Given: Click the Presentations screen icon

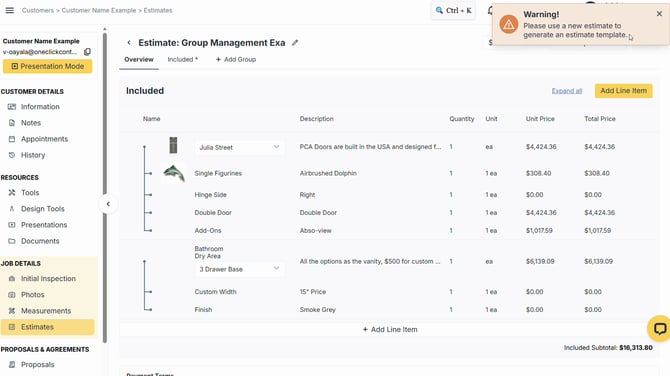Looking at the screenshot, I should click(12, 225).
